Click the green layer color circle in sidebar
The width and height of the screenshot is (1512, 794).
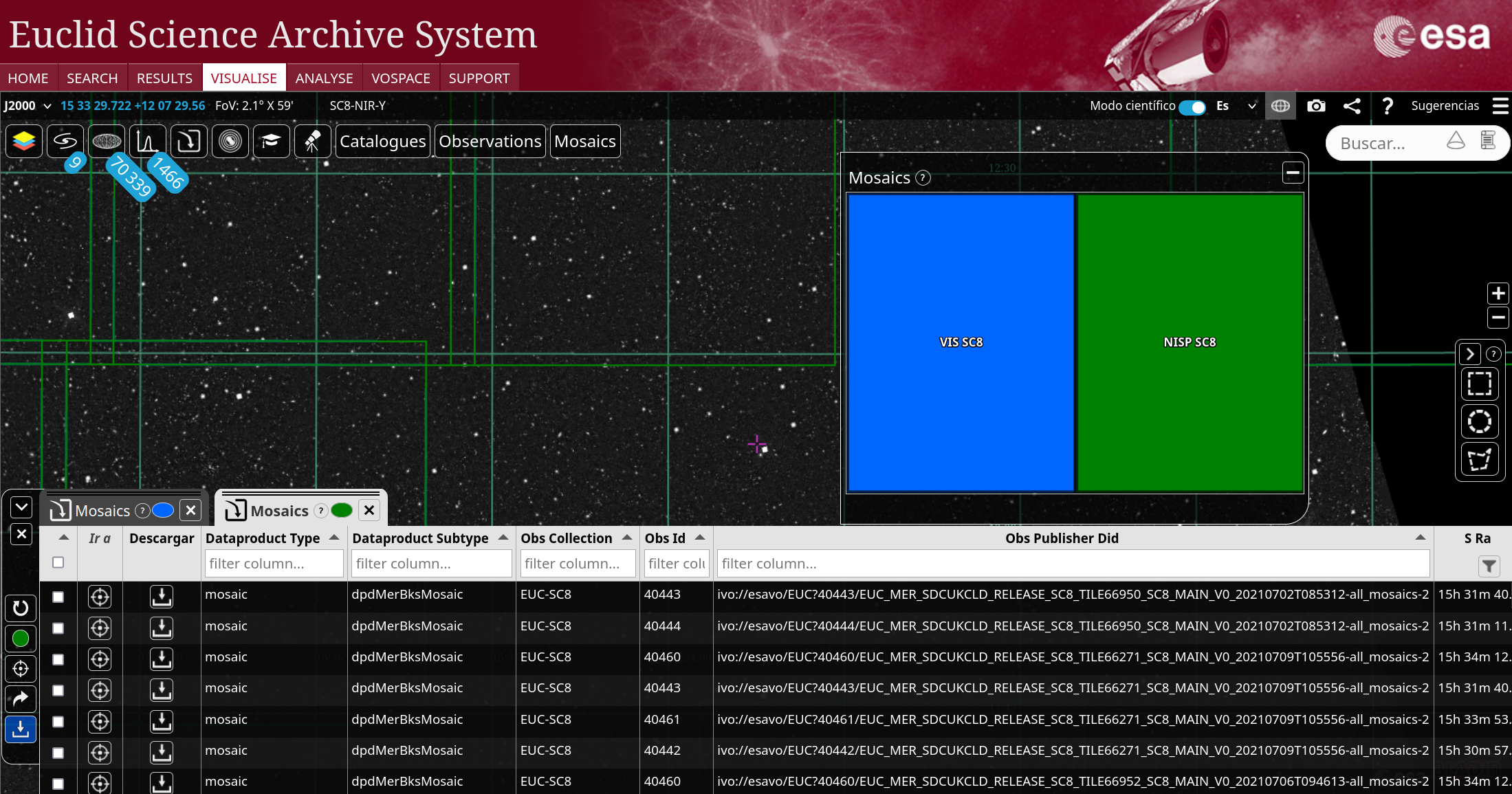(21, 639)
